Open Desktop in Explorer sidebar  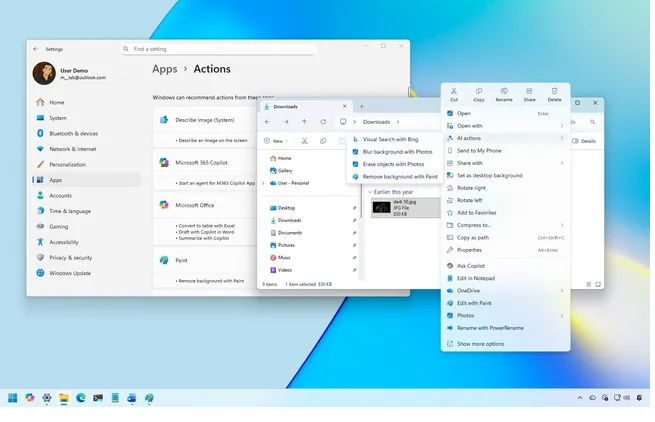[282, 208]
